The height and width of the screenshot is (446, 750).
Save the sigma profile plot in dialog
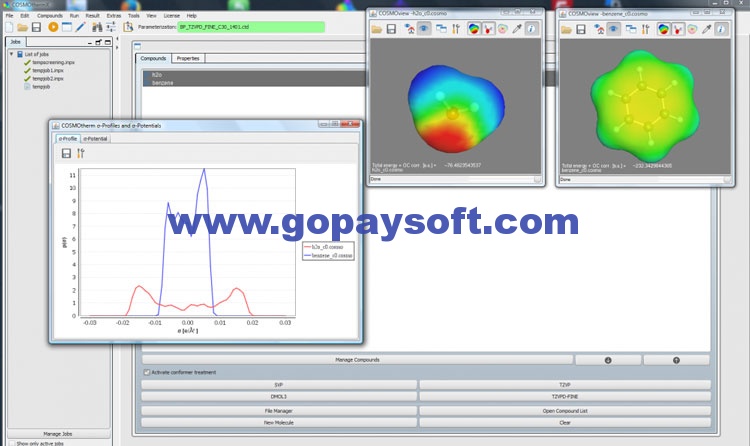(x=66, y=153)
